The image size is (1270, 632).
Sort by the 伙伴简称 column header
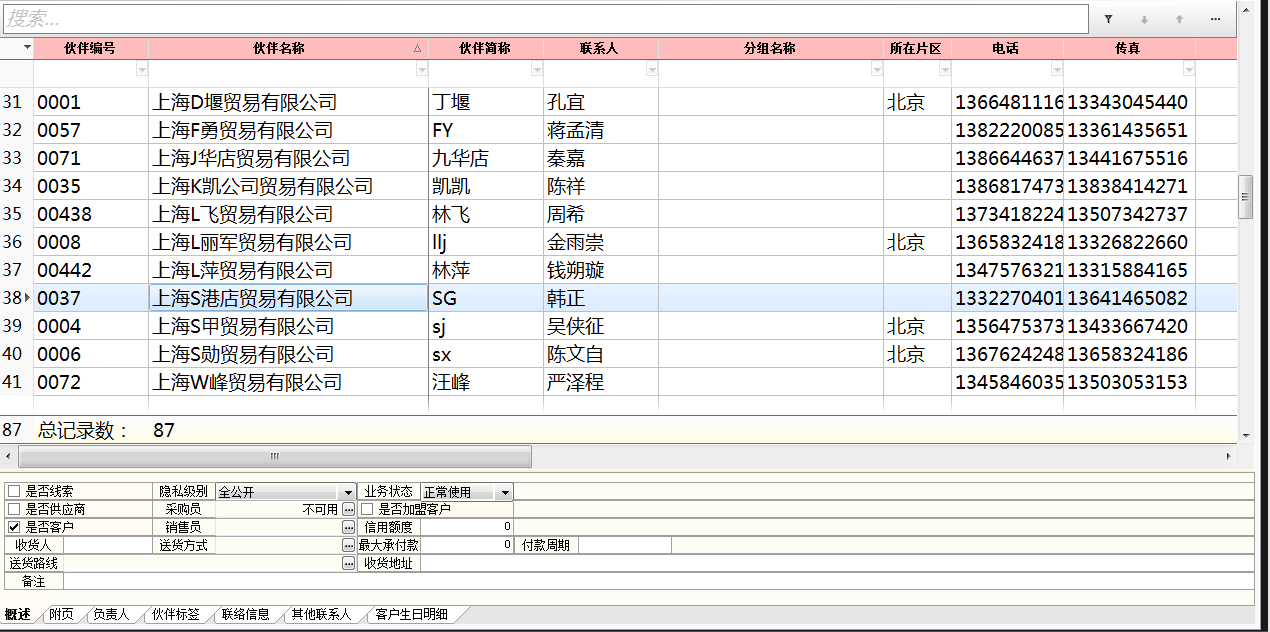486,48
